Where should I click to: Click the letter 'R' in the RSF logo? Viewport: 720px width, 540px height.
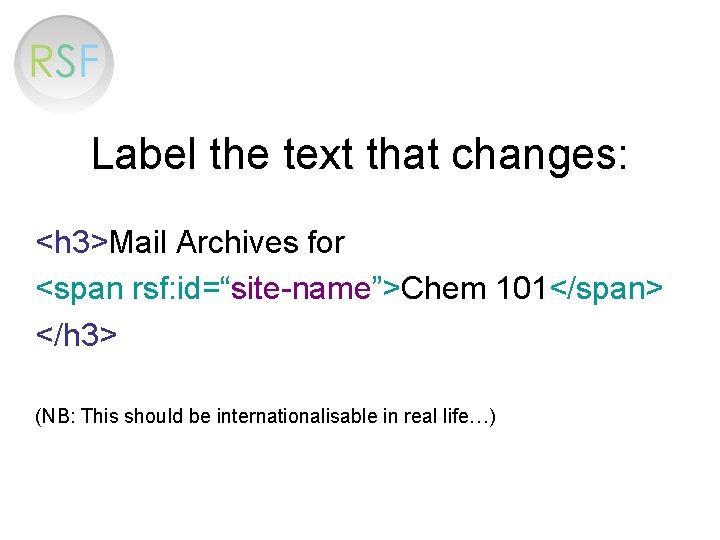[x=40, y=62]
